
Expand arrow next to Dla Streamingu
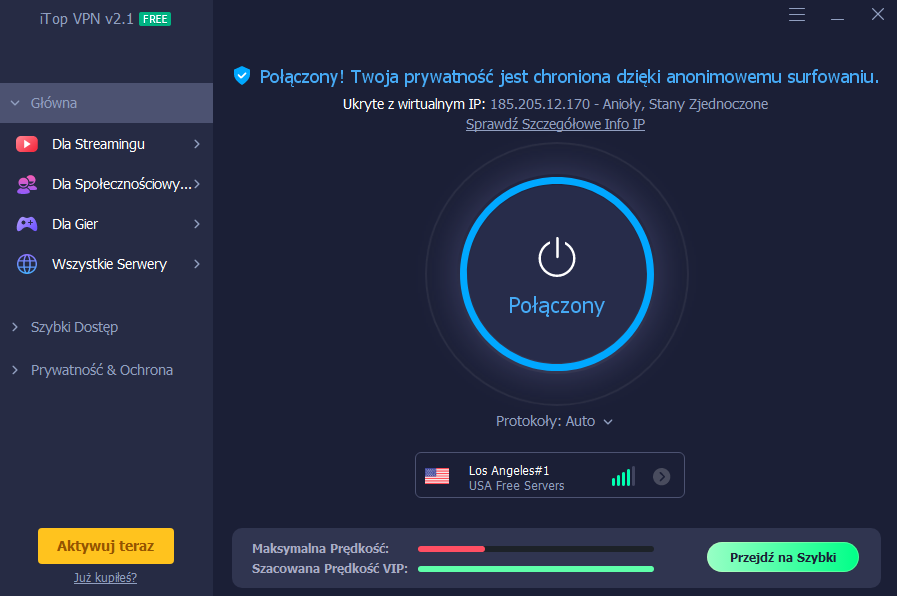(197, 144)
